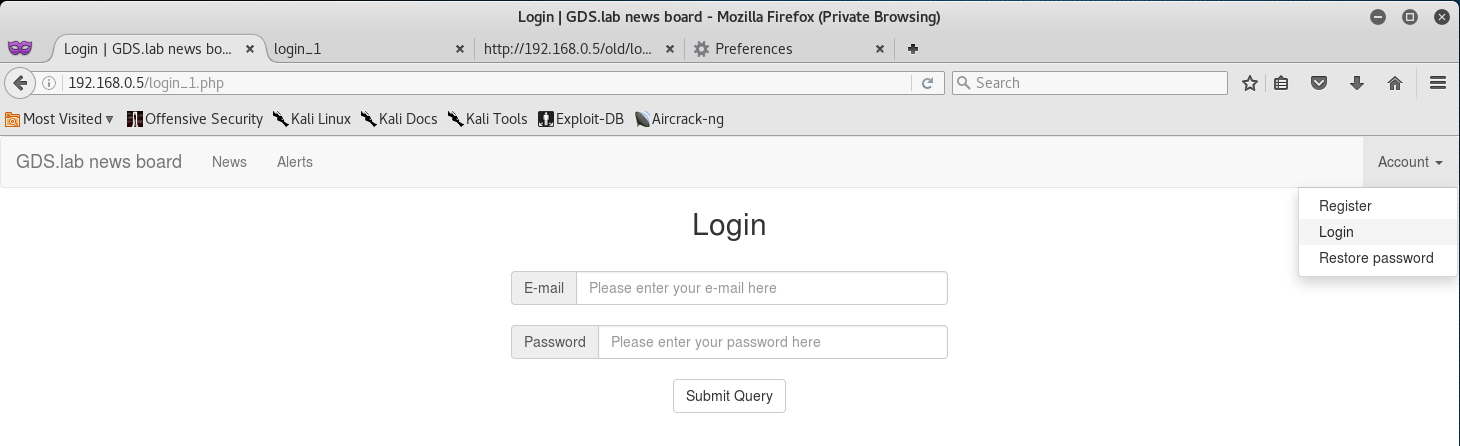The height and width of the screenshot is (446, 1460).
Task: Click the back arrow navigation button
Action: (19, 83)
